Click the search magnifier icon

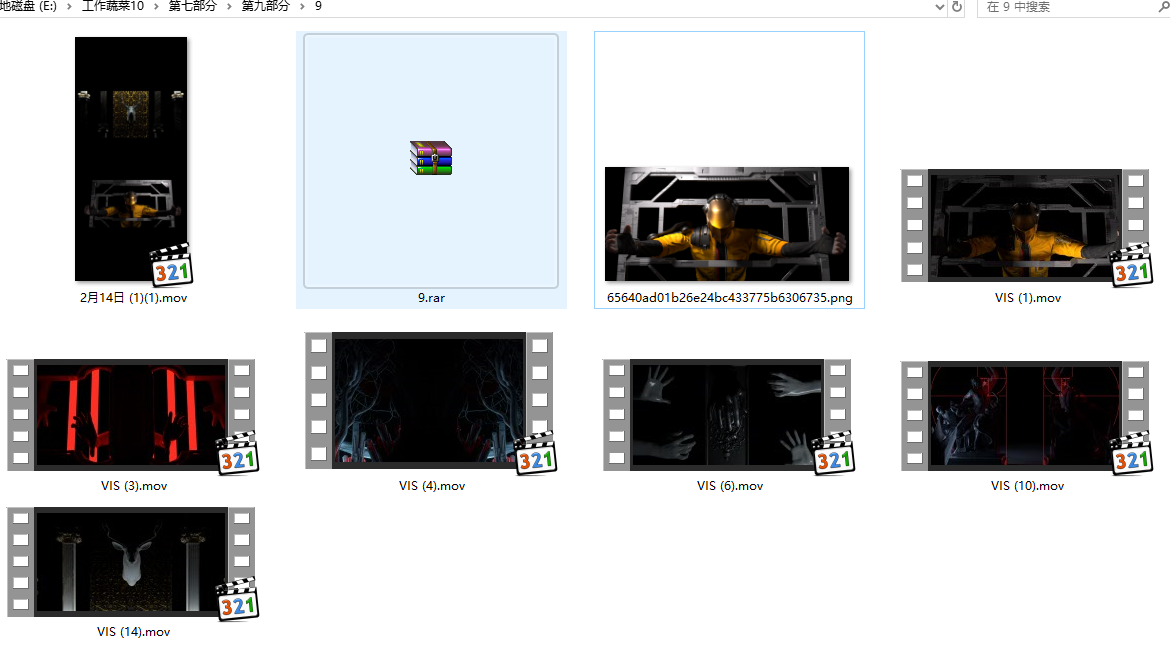[1163, 7]
